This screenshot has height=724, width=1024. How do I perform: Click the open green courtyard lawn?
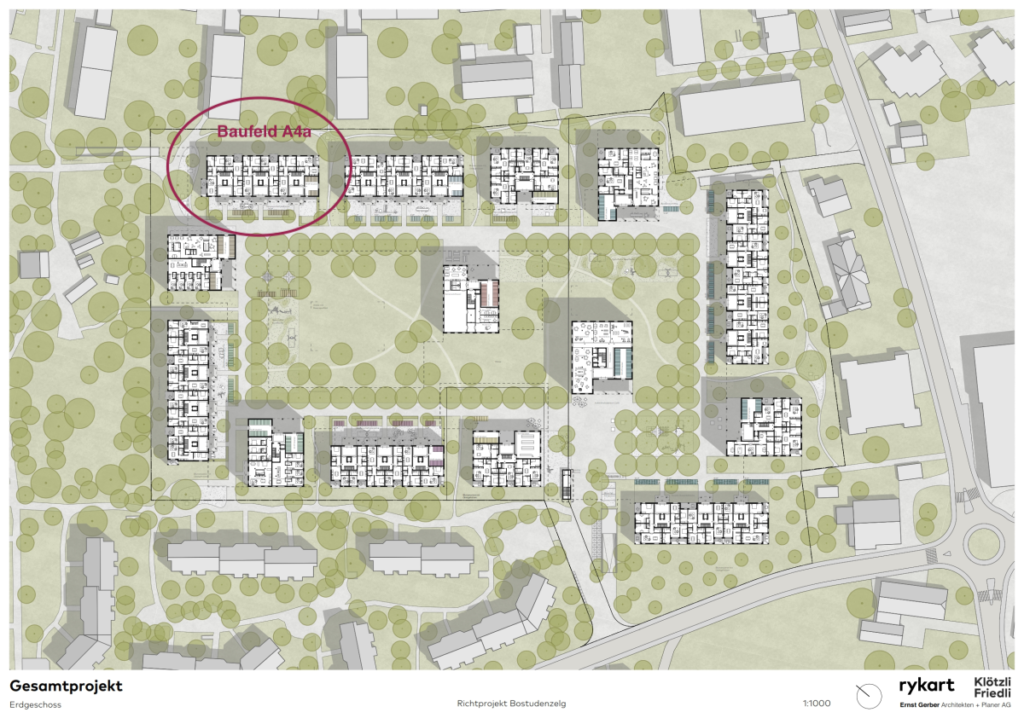[350, 330]
